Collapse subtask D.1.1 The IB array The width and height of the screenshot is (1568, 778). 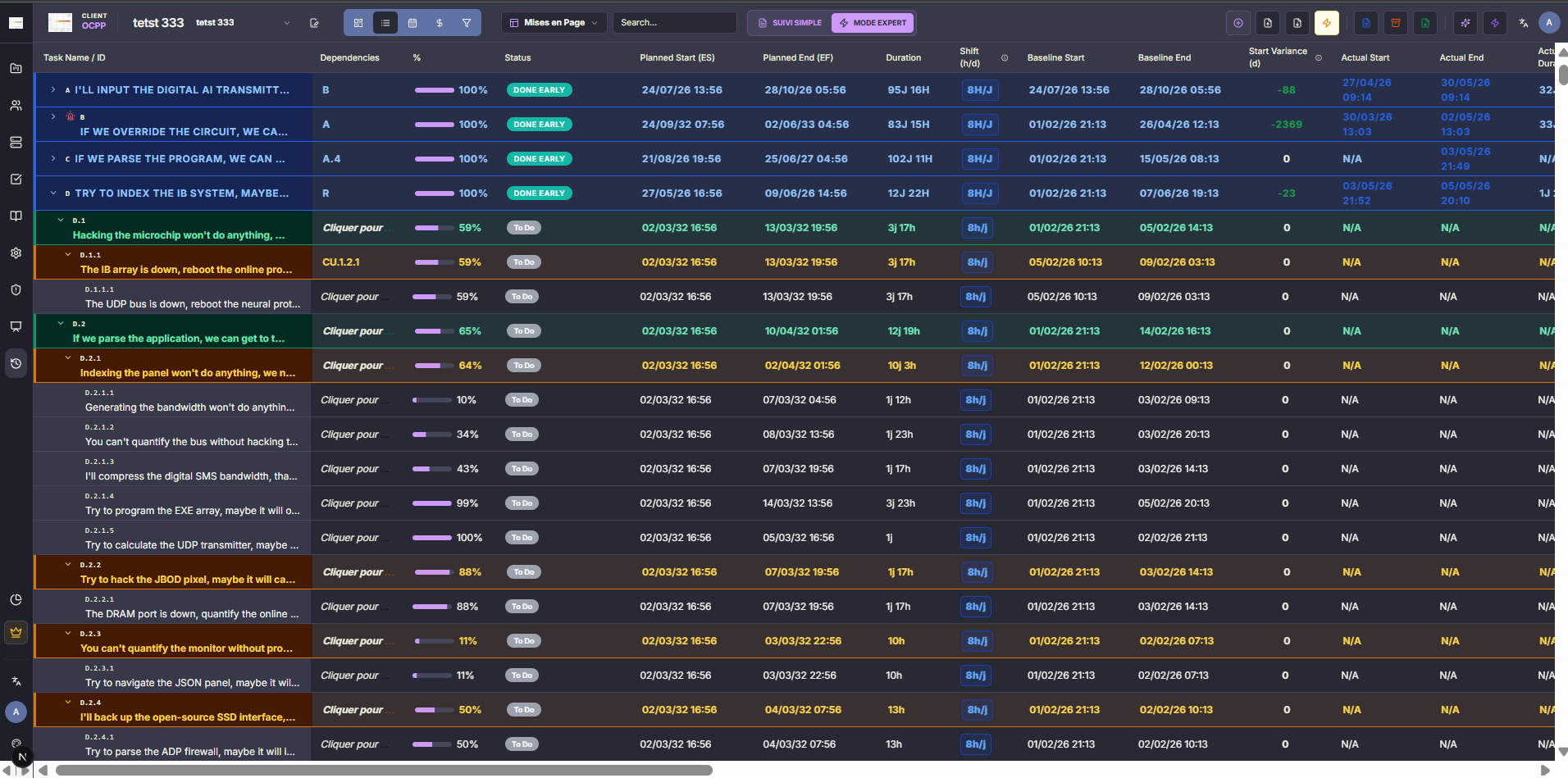[68, 254]
